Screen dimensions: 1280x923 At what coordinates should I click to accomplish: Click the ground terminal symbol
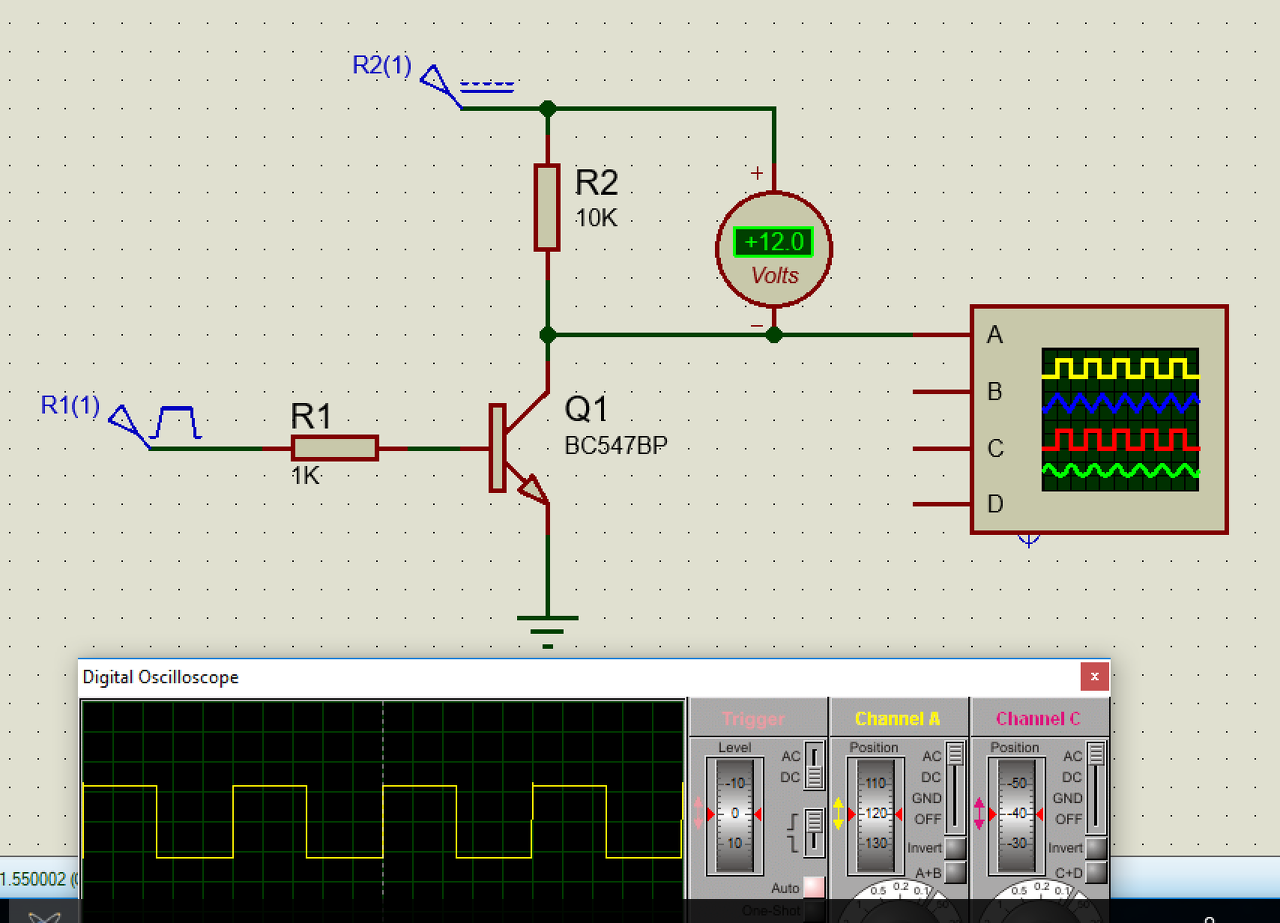point(547,630)
